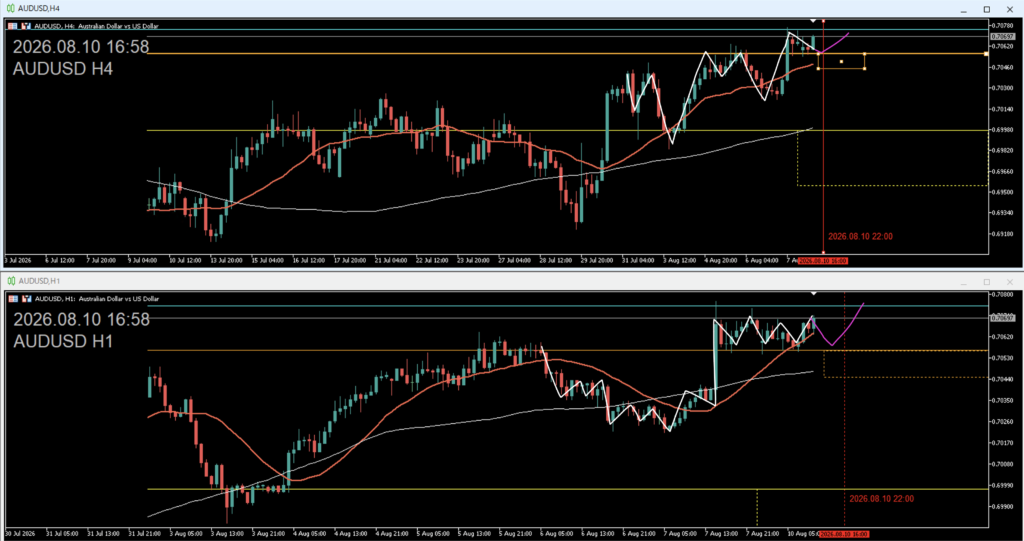This screenshot has width=1024, height=541.
Task: Click the '4 Aug 05:00' label on the H1 time axis
Action: pos(310,534)
